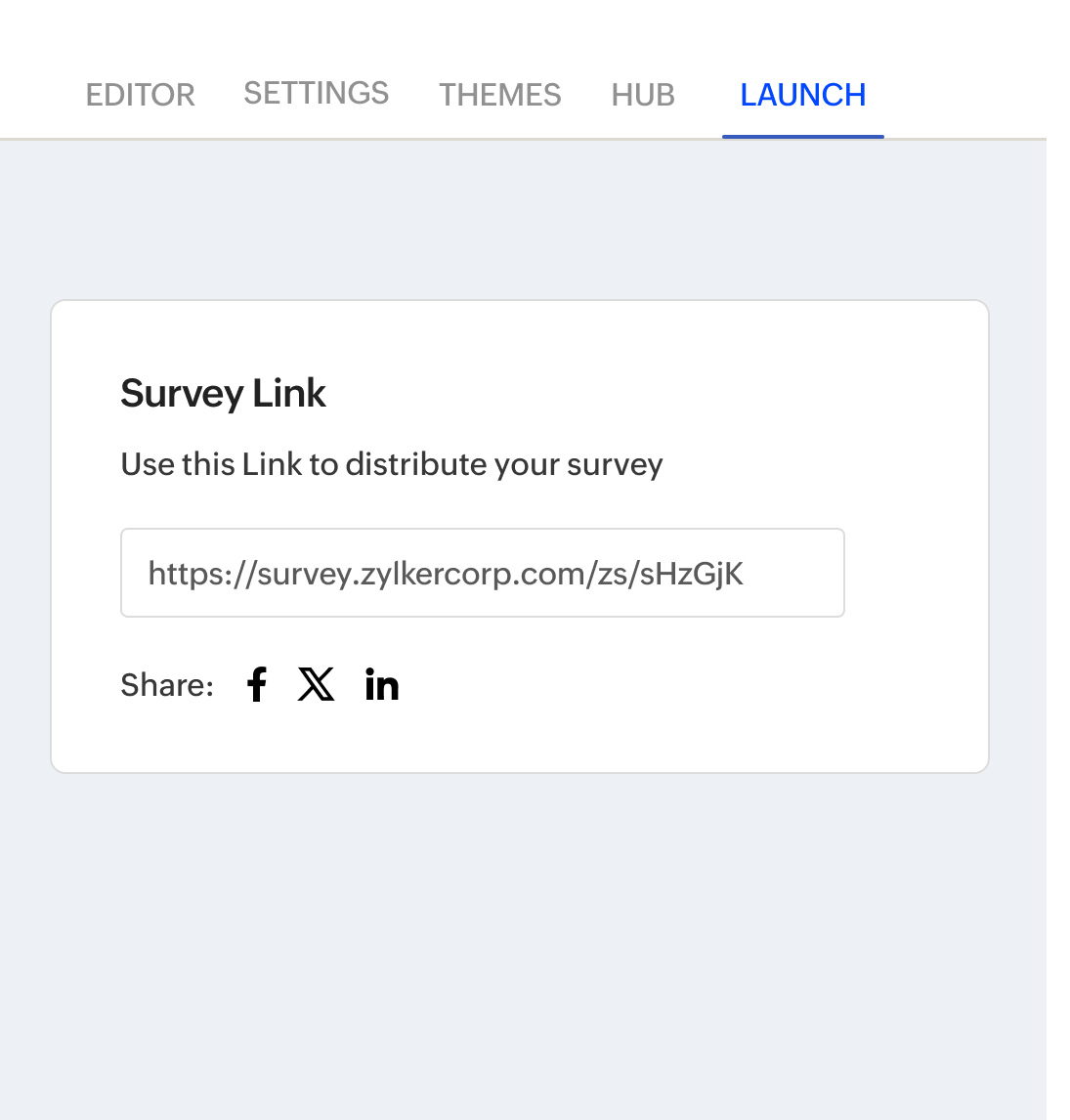
Task: Click the 'Survey Link' heading
Action: coord(223,393)
